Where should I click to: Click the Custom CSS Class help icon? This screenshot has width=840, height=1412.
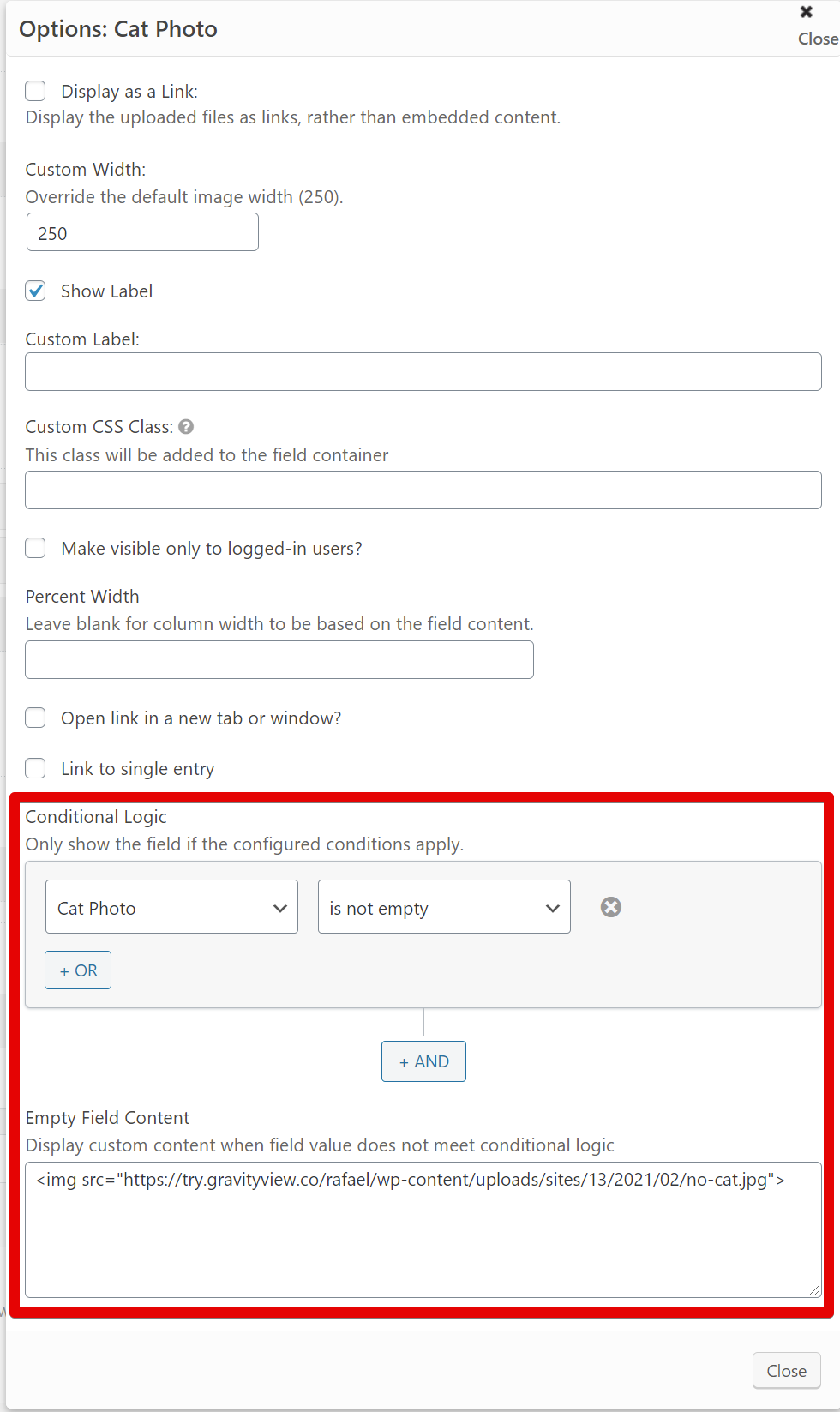click(x=186, y=426)
